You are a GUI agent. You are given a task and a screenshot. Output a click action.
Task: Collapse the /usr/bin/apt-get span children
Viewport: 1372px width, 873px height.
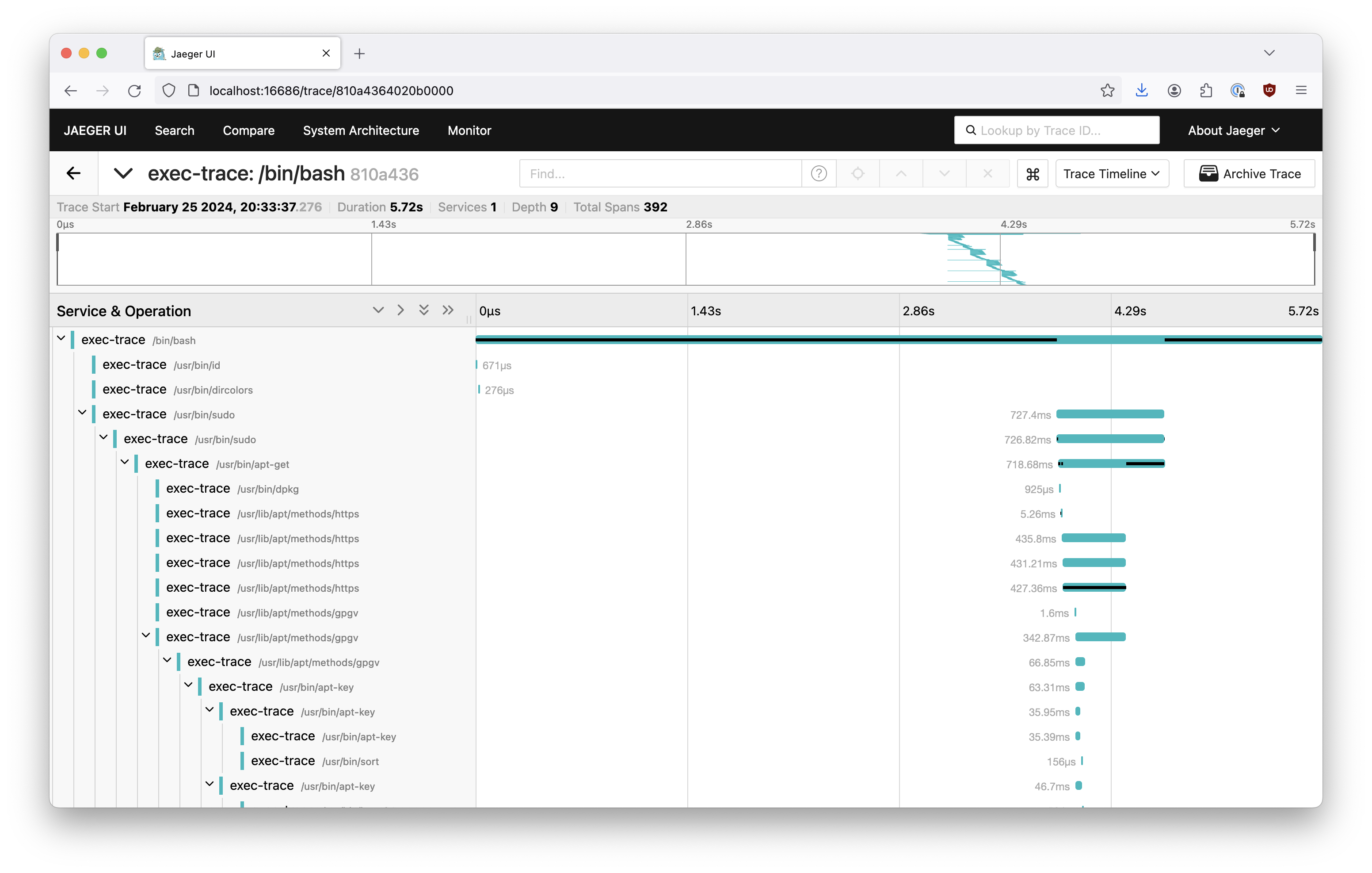[x=125, y=463]
